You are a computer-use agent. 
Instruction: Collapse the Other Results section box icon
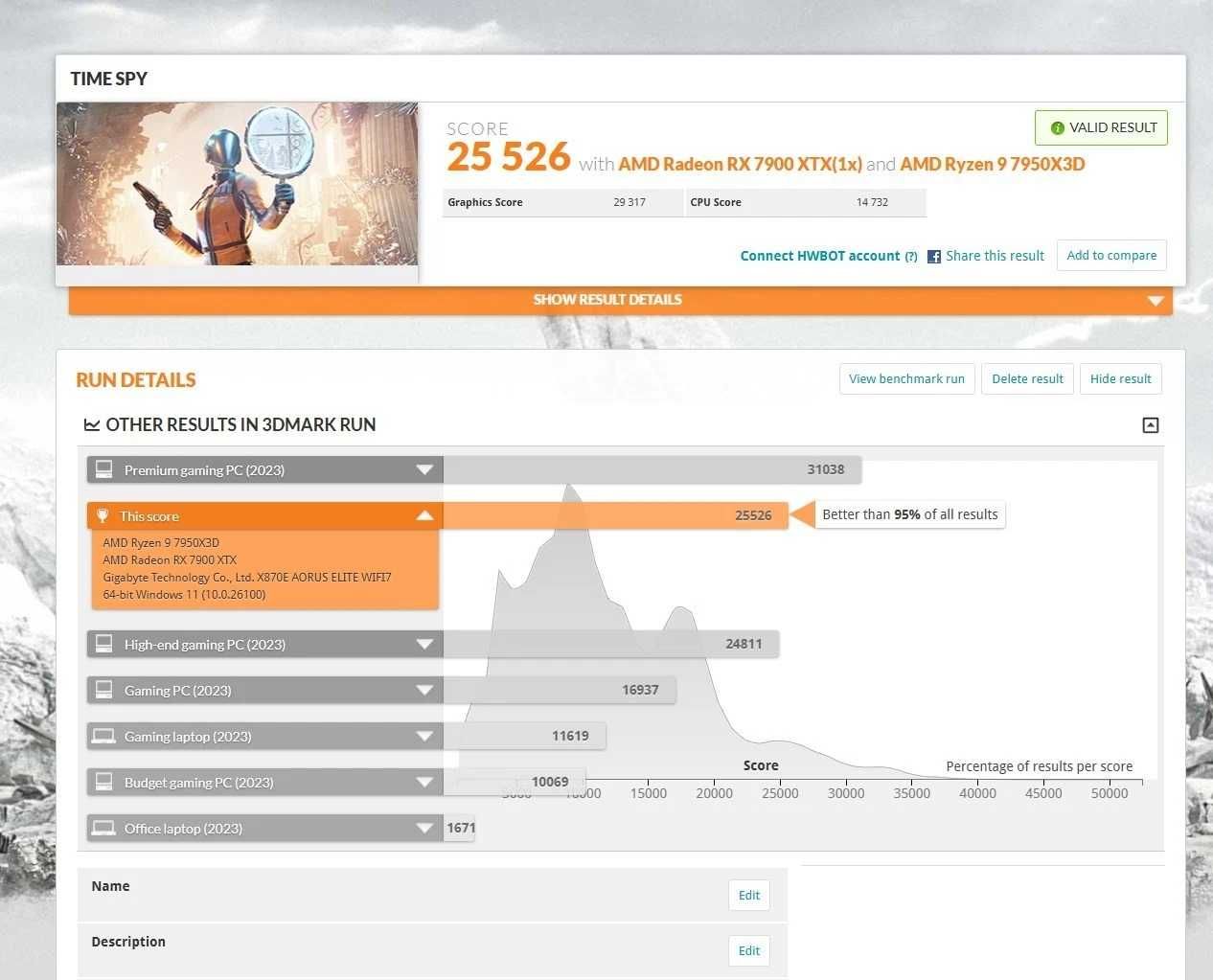(1151, 425)
